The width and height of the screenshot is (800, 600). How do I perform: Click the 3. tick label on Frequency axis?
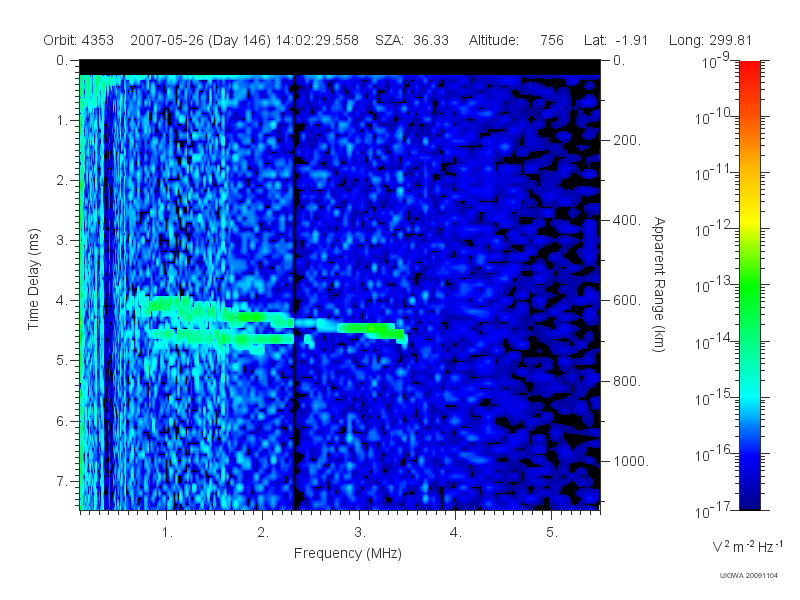pos(360,533)
